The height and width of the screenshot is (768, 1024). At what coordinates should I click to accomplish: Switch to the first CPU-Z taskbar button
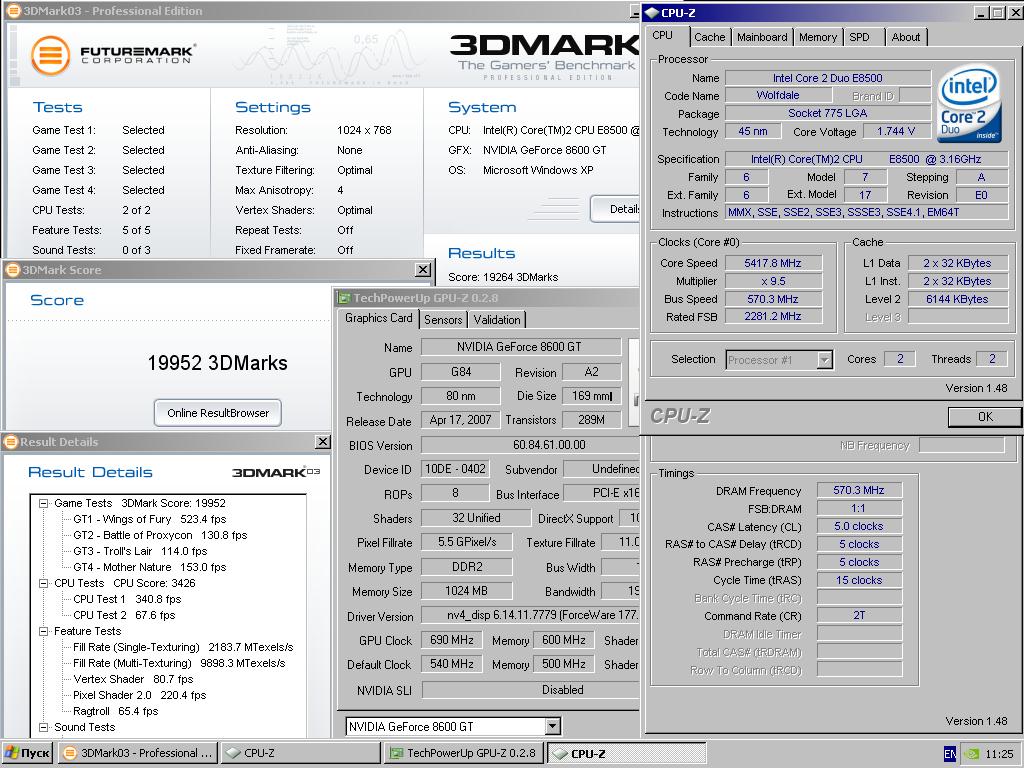coord(300,753)
